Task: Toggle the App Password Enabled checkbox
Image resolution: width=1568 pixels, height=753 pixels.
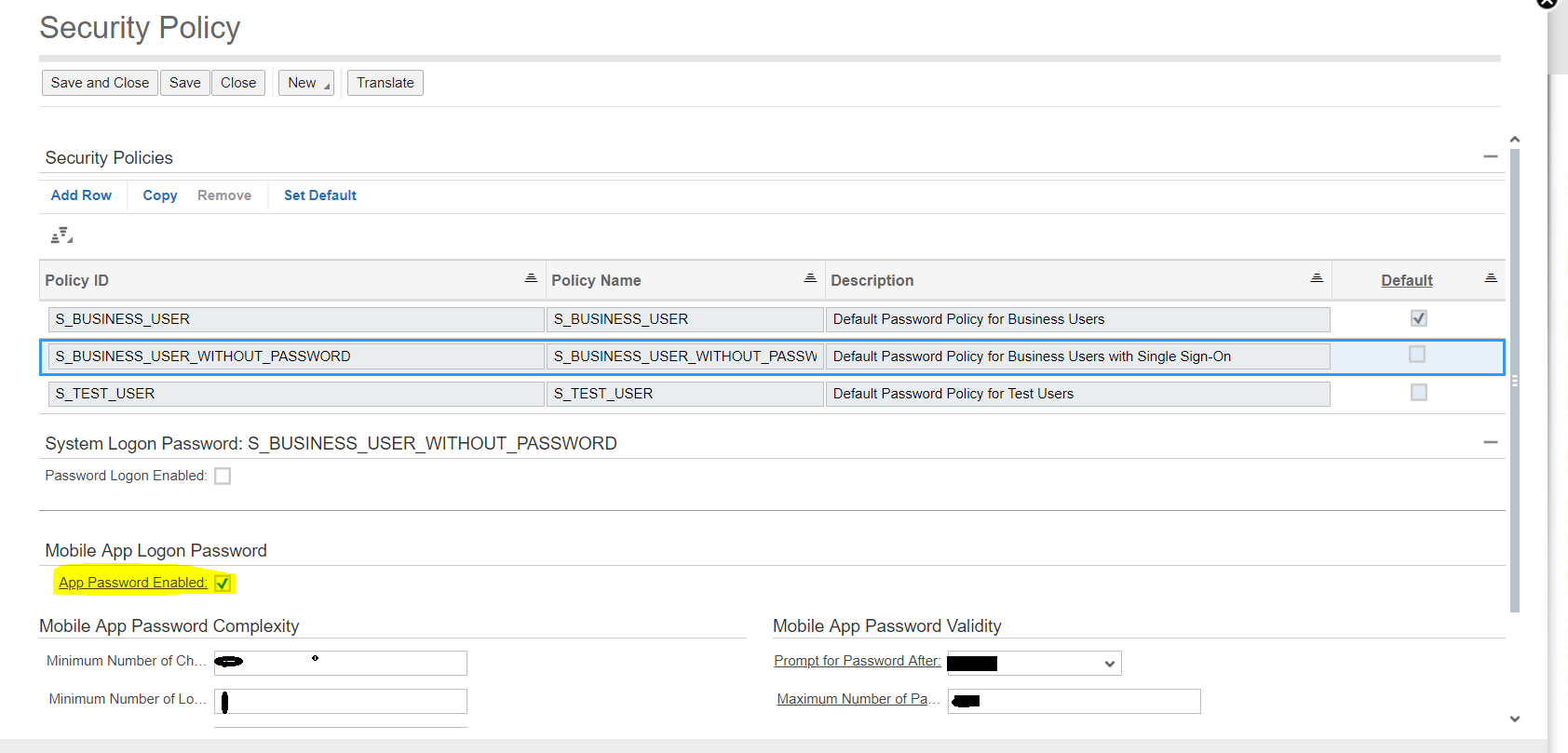Action: click(x=223, y=584)
